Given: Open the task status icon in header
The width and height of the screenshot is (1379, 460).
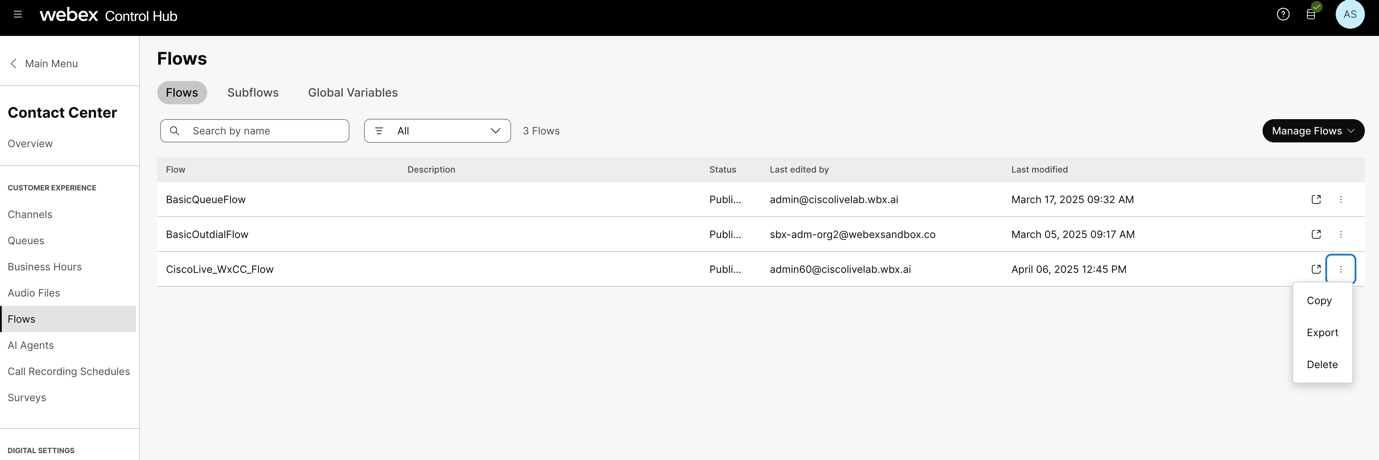Looking at the screenshot, I should pos(1312,14).
